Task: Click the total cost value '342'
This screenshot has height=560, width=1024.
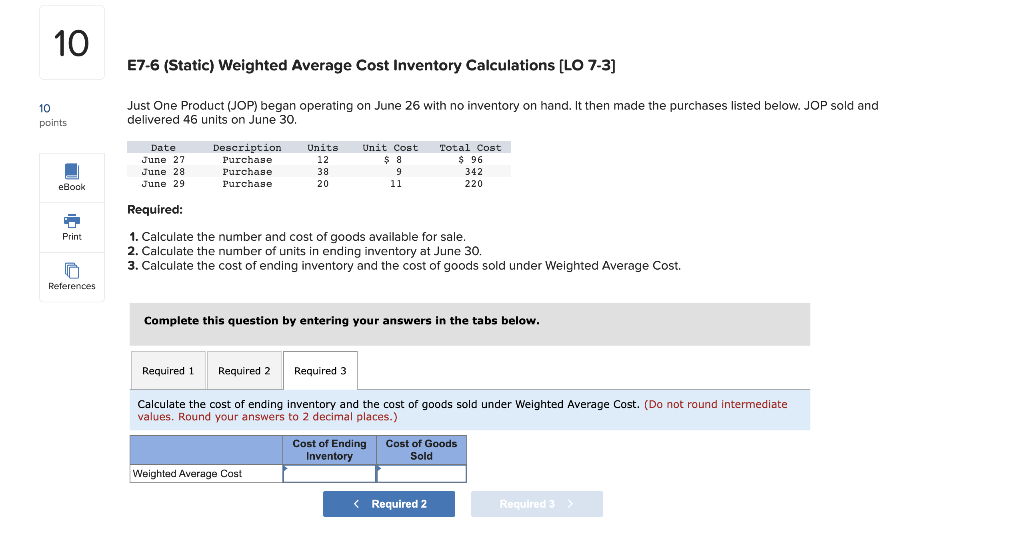Action: click(474, 172)
